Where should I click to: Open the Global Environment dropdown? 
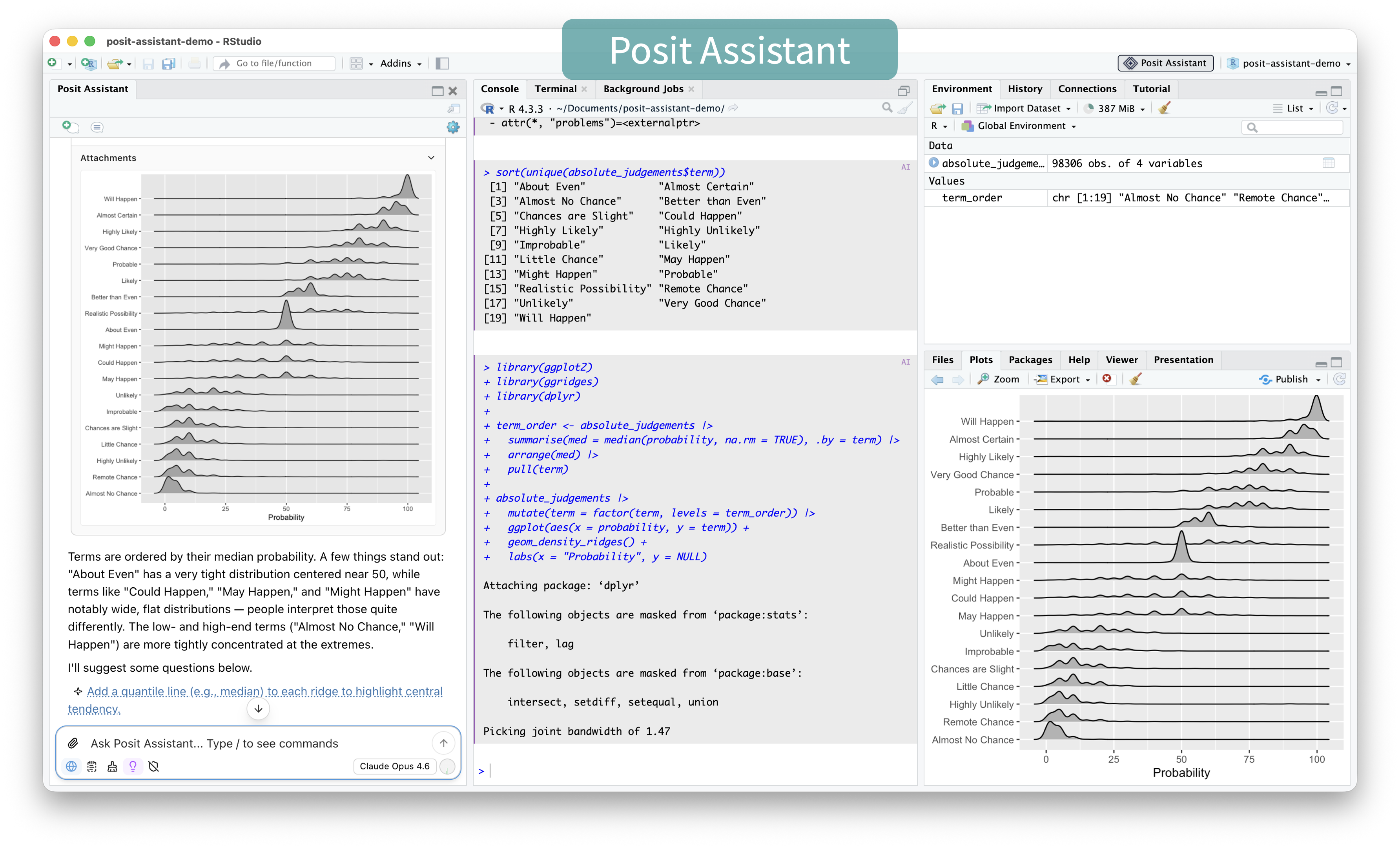click(x=1019, y=126)
